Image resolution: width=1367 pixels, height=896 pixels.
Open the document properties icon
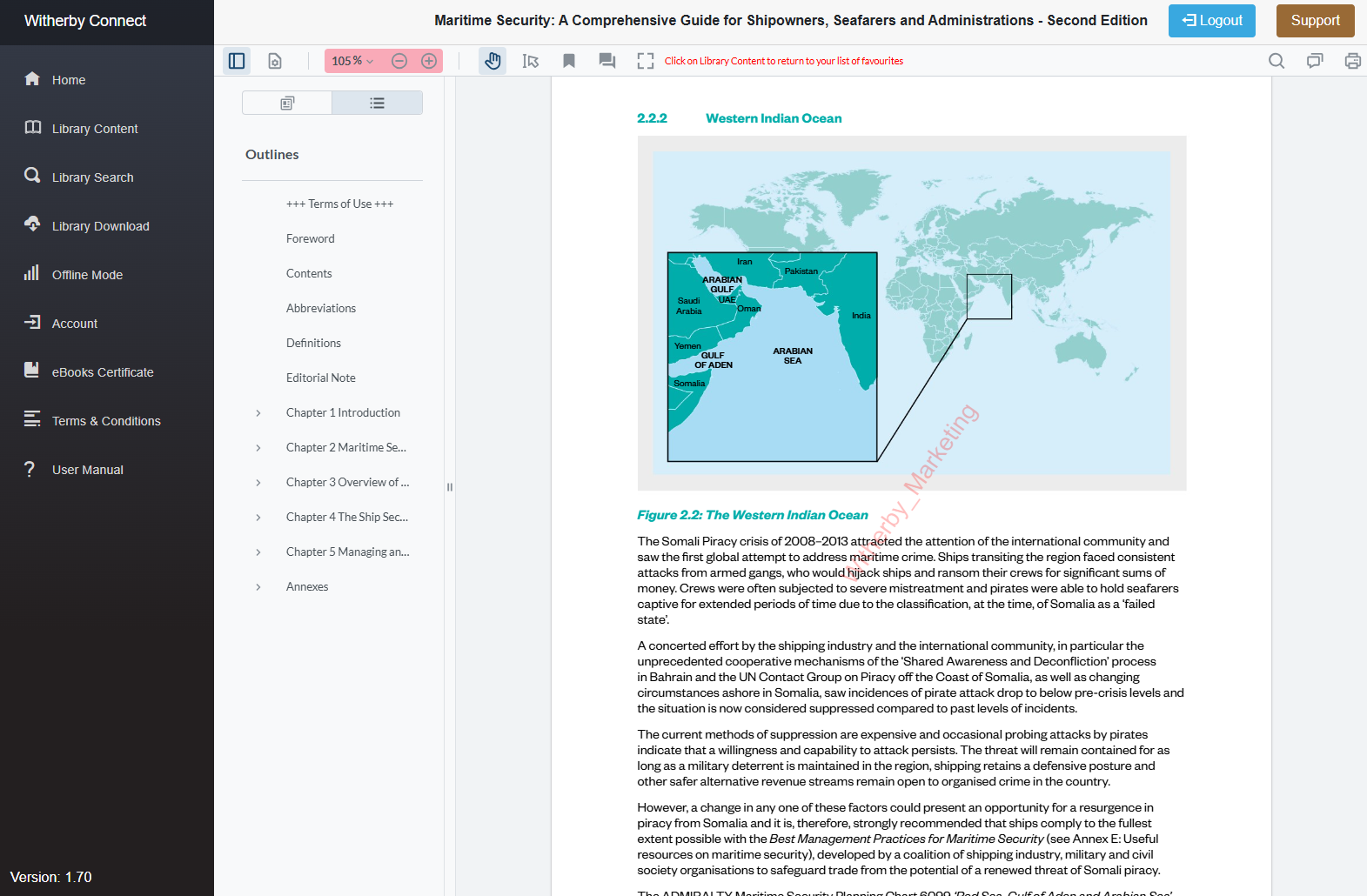(x=275, y=61)
